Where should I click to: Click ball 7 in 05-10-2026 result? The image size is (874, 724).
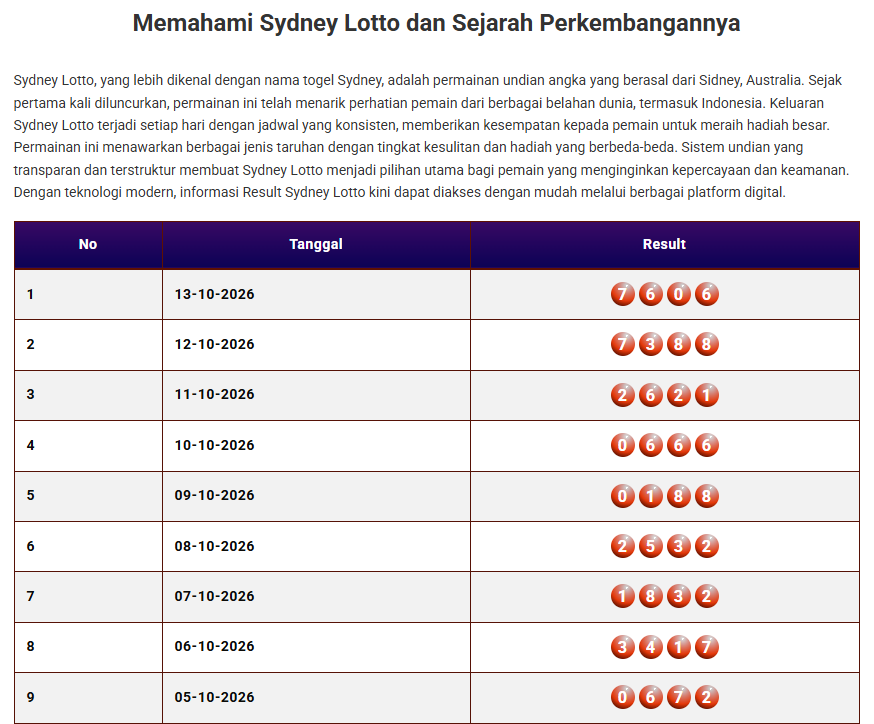[678, 697]
